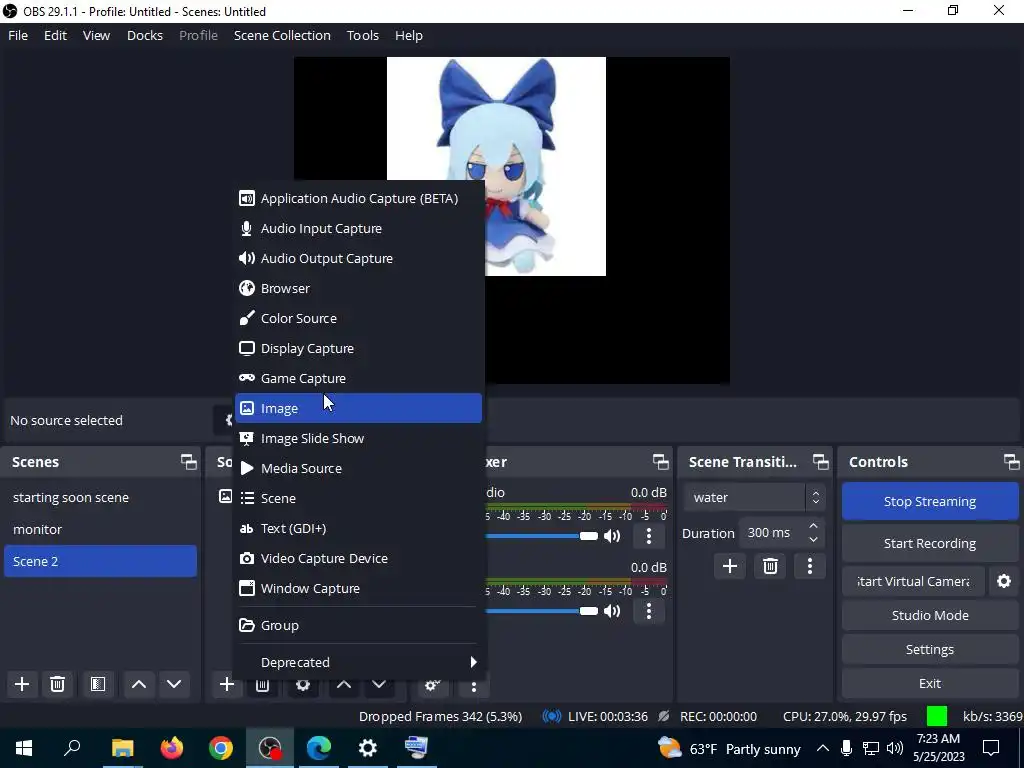Click Stop Streaming

pyautogui.click(x=929, y=502)
